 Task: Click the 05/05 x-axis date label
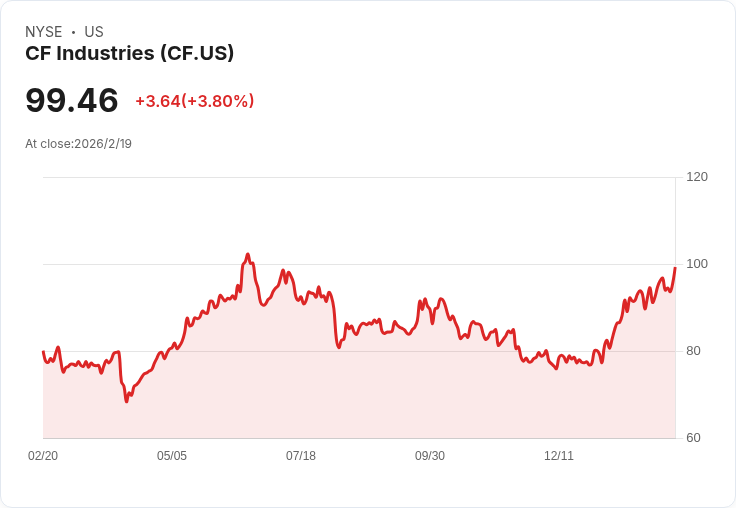[172, 456]
